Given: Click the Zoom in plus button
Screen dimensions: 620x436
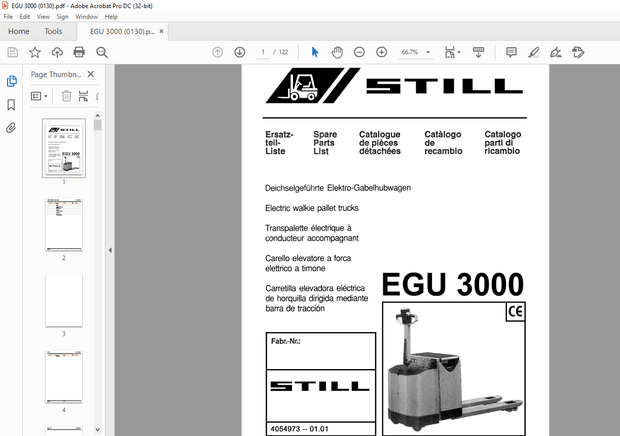Looking at the screenshot, I should click(x=381, y=52).
